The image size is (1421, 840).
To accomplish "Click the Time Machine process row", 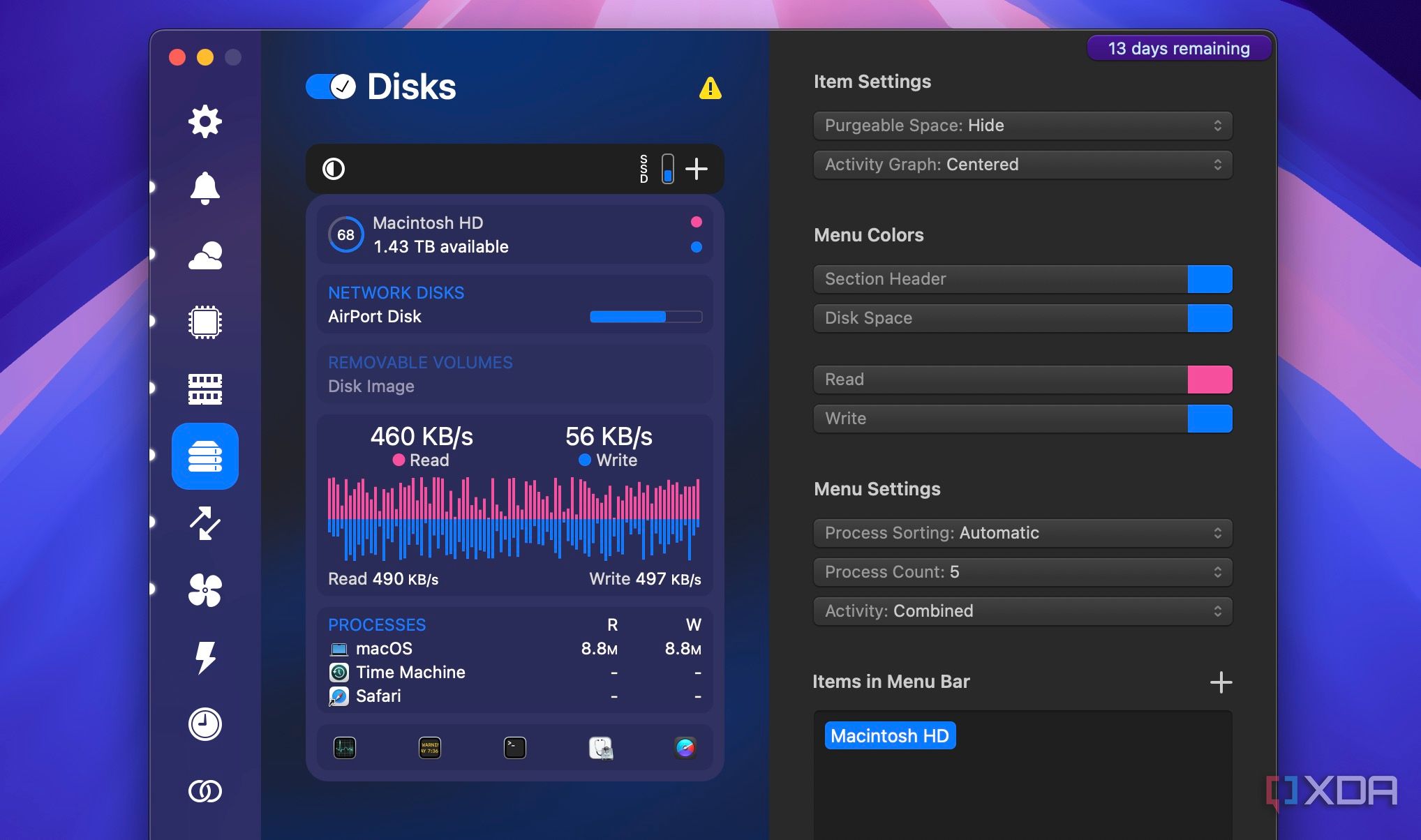I will pyautogui.click(x=515, y=673).
